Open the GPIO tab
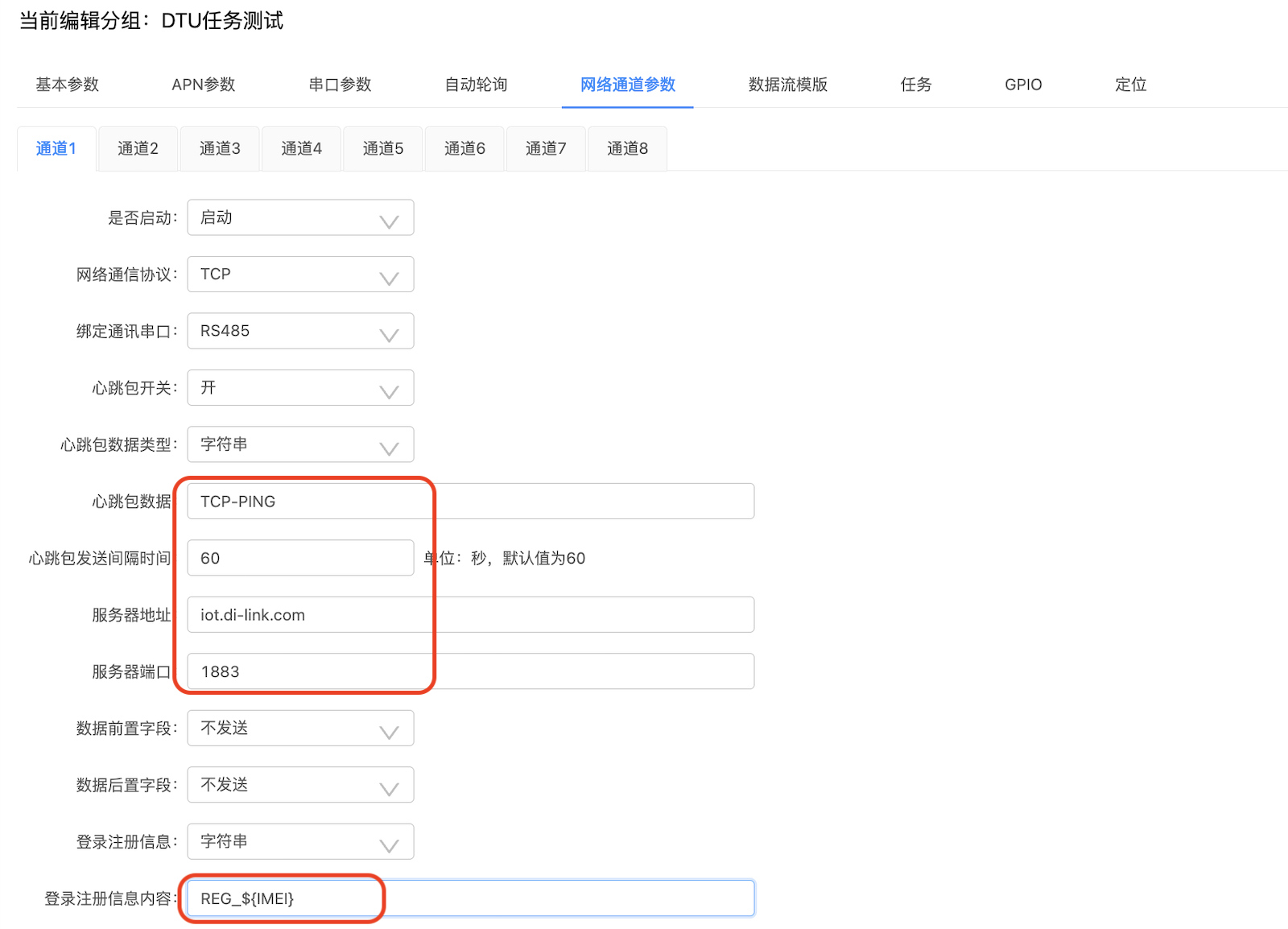This screenshot has height=929, width=1288. [x=1023, y=85]
